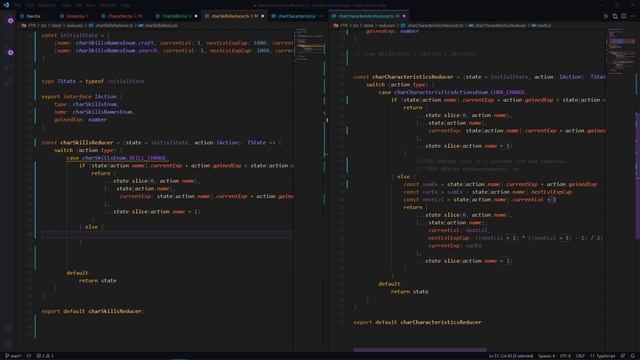
Task: Click the vertical scrollbar of right editor
Action: point(638,176)
